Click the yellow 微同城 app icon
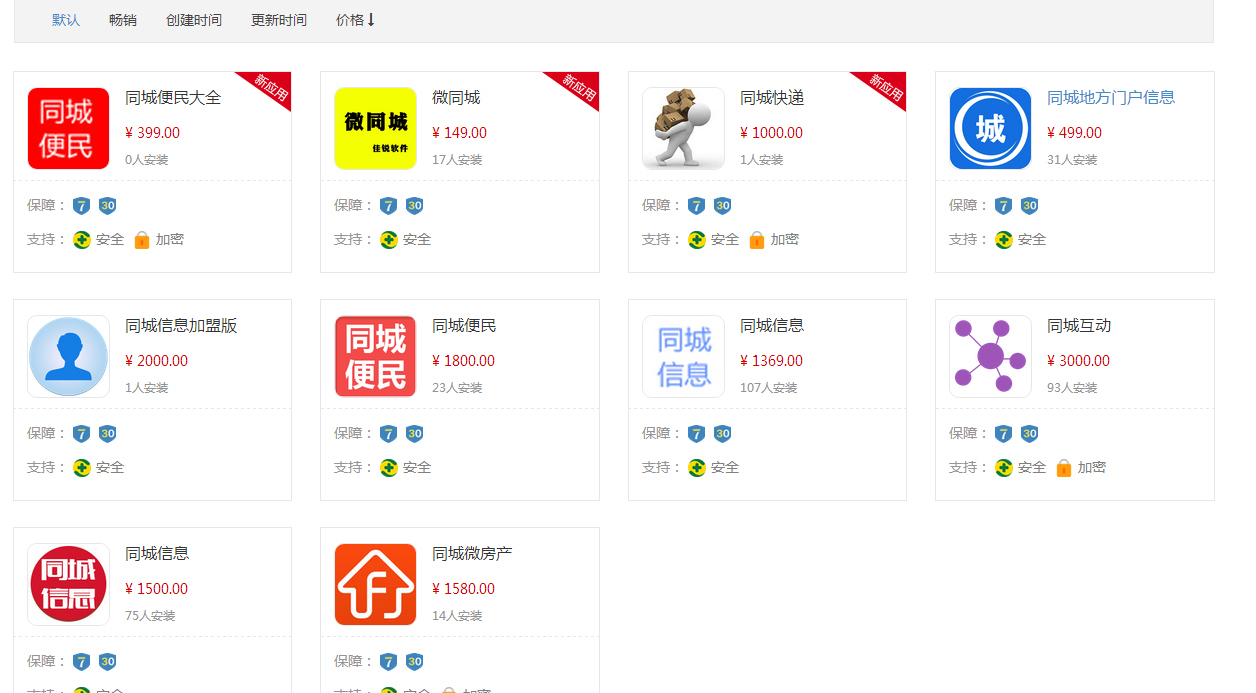 pyautogui.click(x=375, y=129)
